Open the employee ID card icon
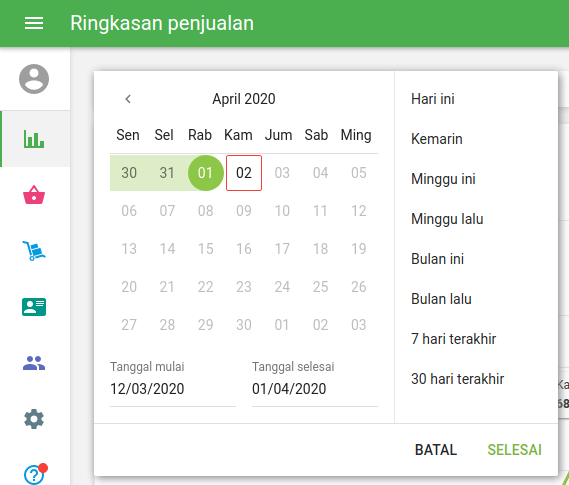The image size is (569, 485). (34, 307)
